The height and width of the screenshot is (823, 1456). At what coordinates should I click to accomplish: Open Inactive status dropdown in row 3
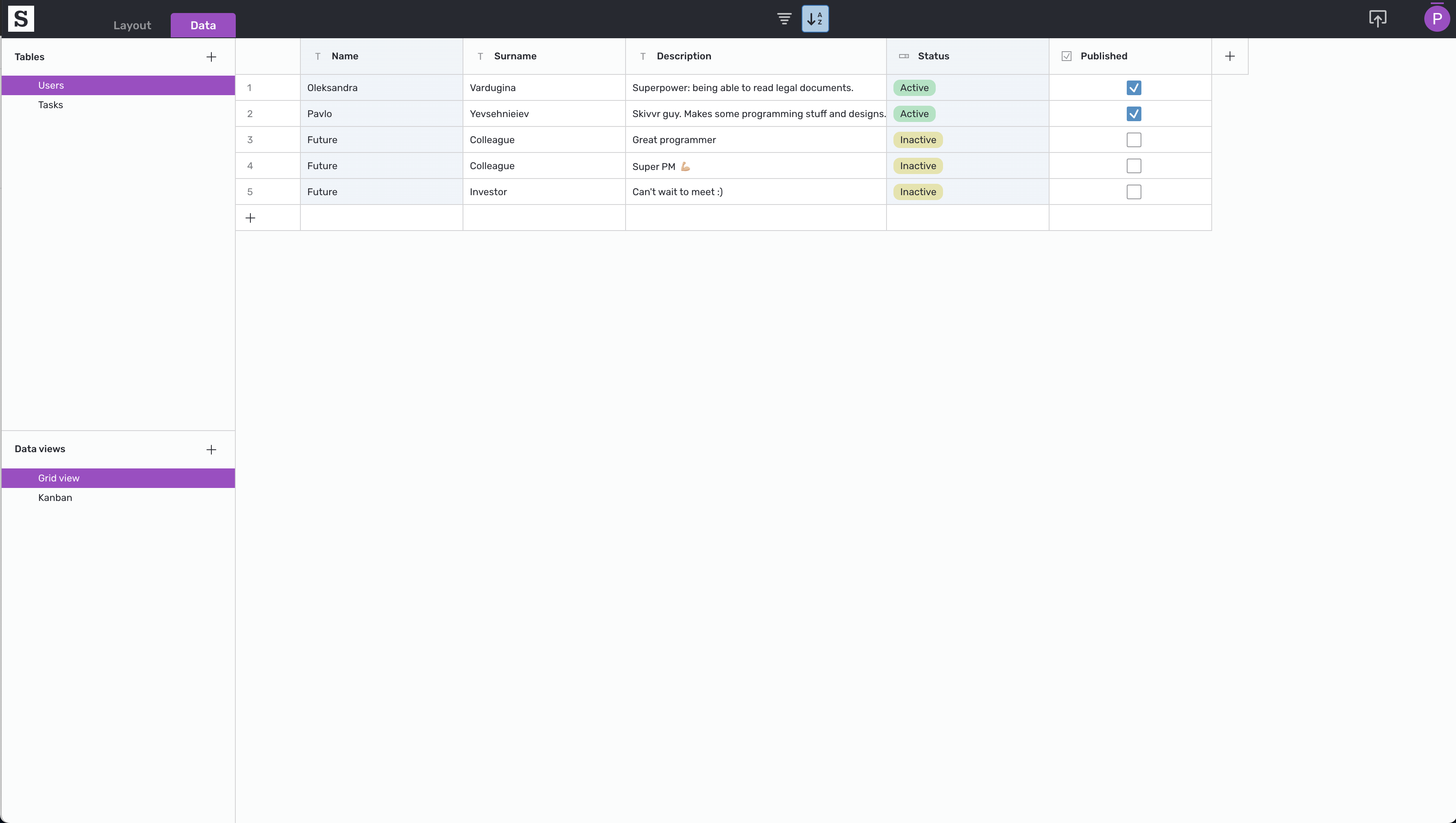pyautogui.click(x=917, y=139)
